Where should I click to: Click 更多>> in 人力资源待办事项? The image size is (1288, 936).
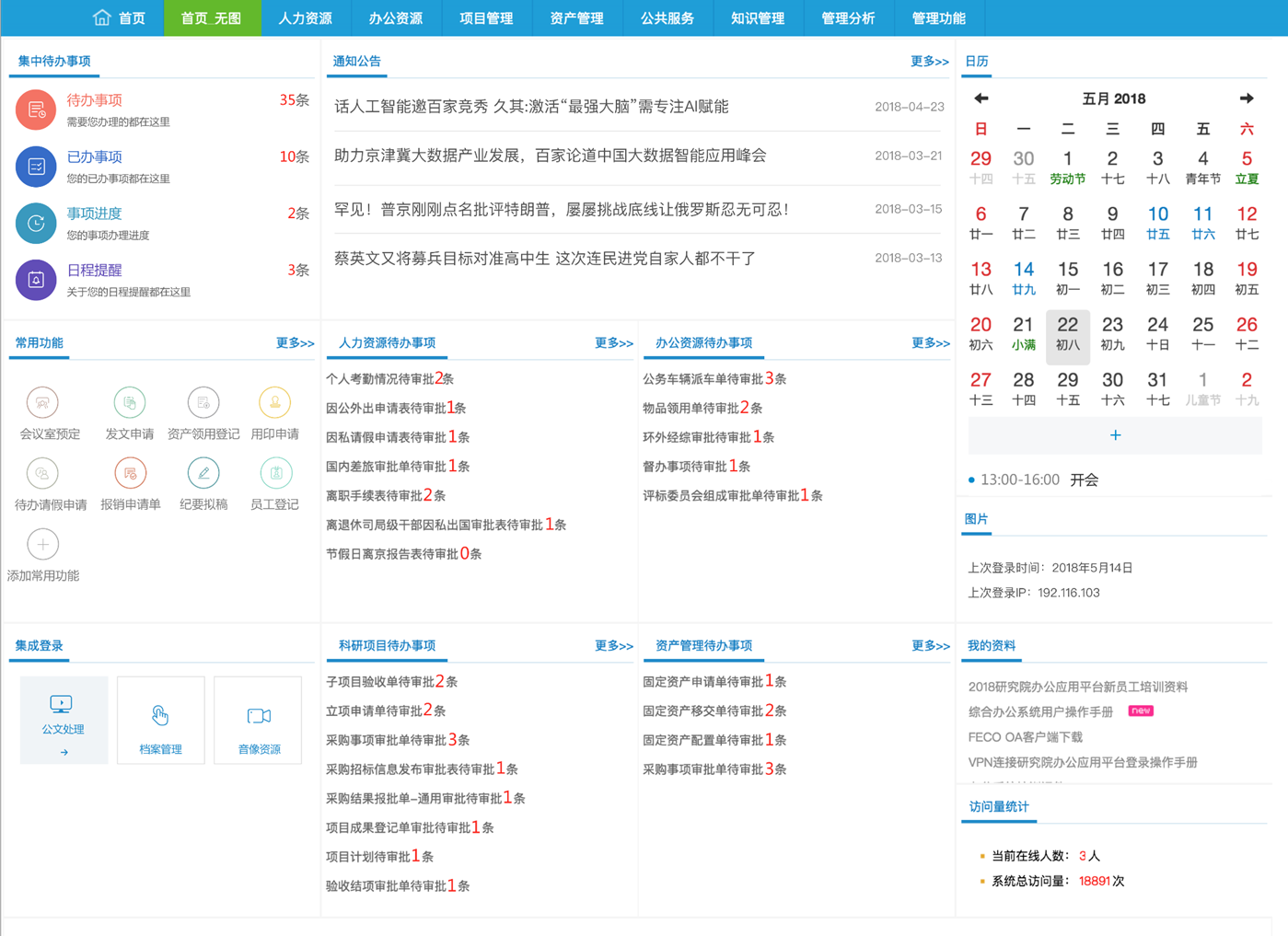(x=614, y=343)
